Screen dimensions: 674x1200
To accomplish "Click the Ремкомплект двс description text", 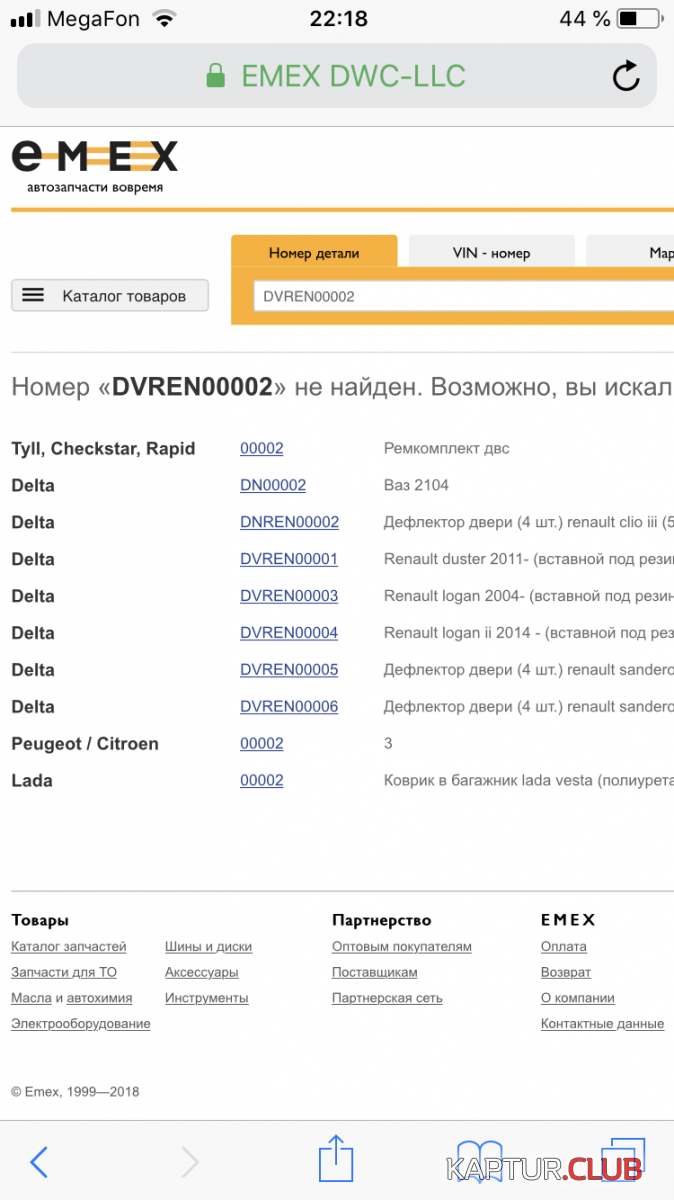I will pos(447,448).
